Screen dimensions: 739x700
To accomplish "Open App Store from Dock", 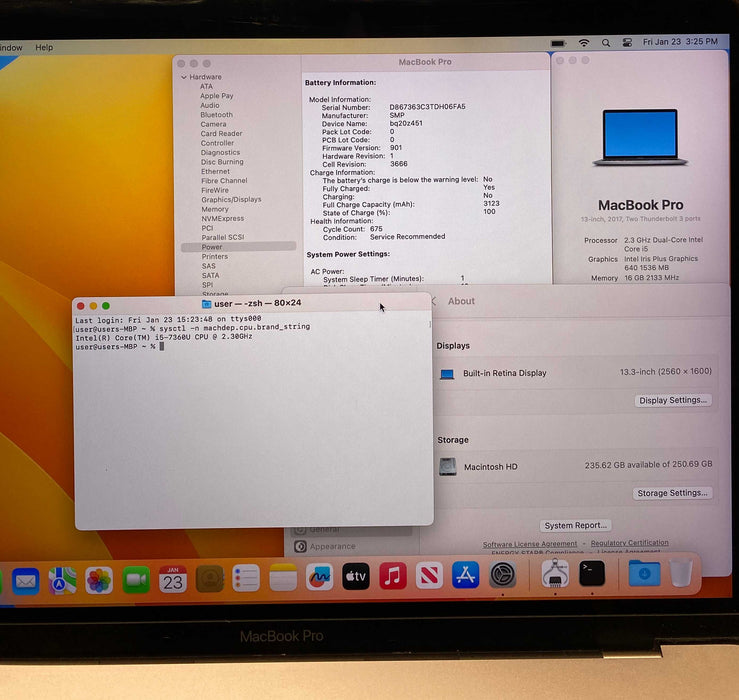I will pos(466,575).
